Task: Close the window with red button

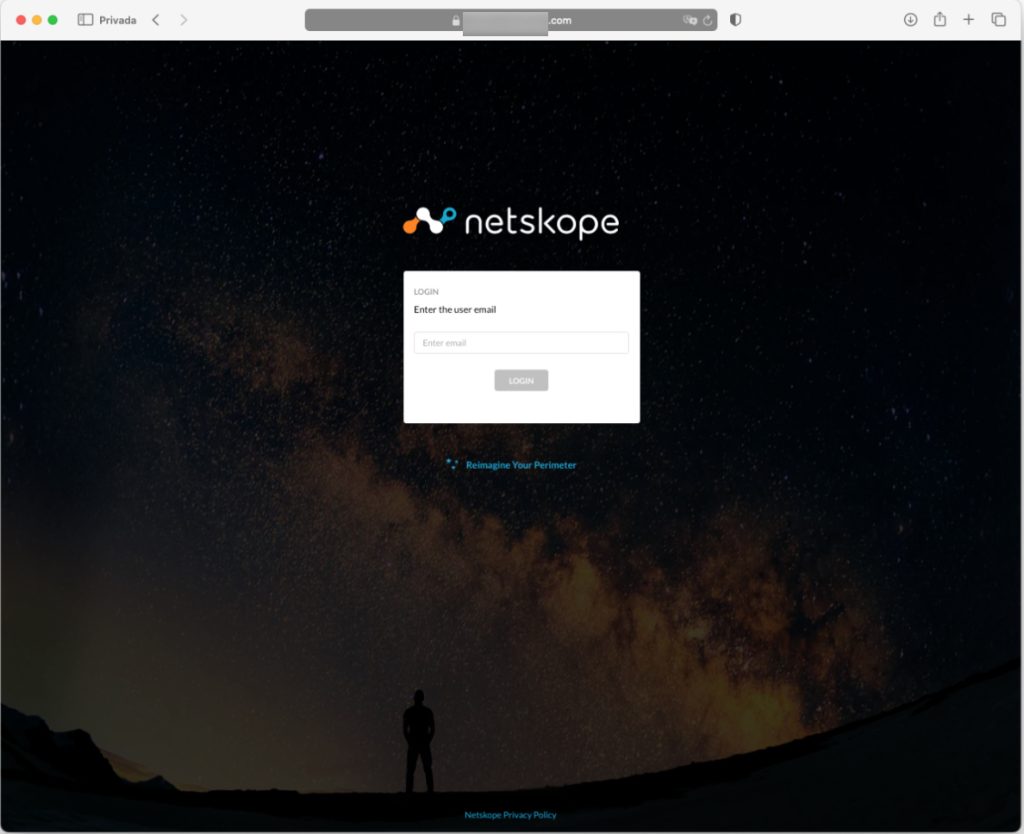Action: pos(21,20)
